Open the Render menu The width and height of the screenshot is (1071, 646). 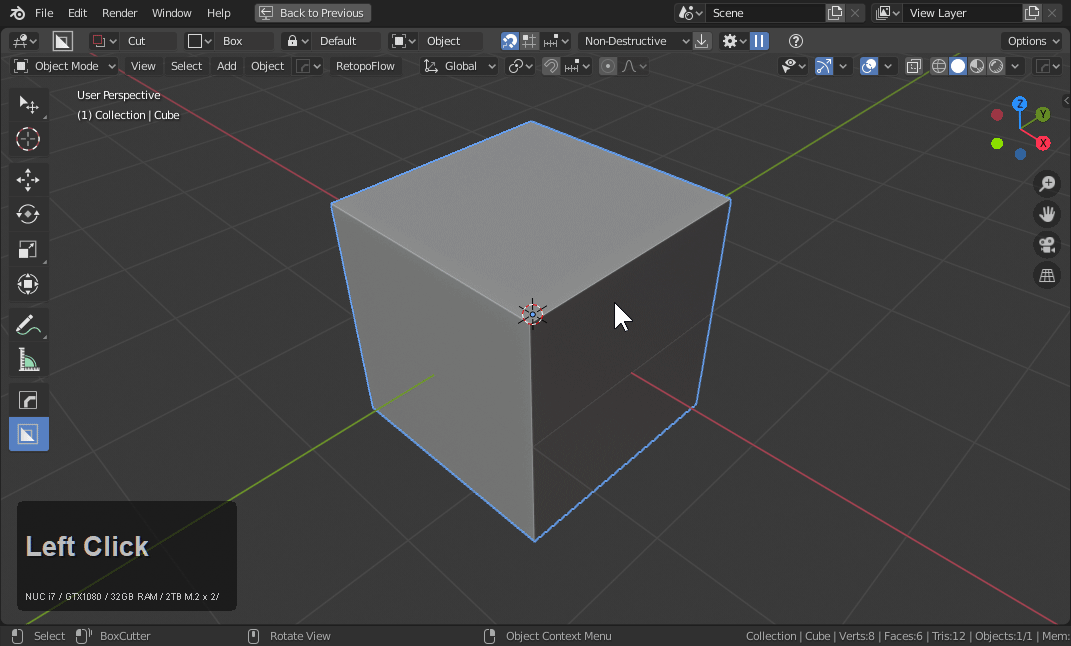pos(119,13)
